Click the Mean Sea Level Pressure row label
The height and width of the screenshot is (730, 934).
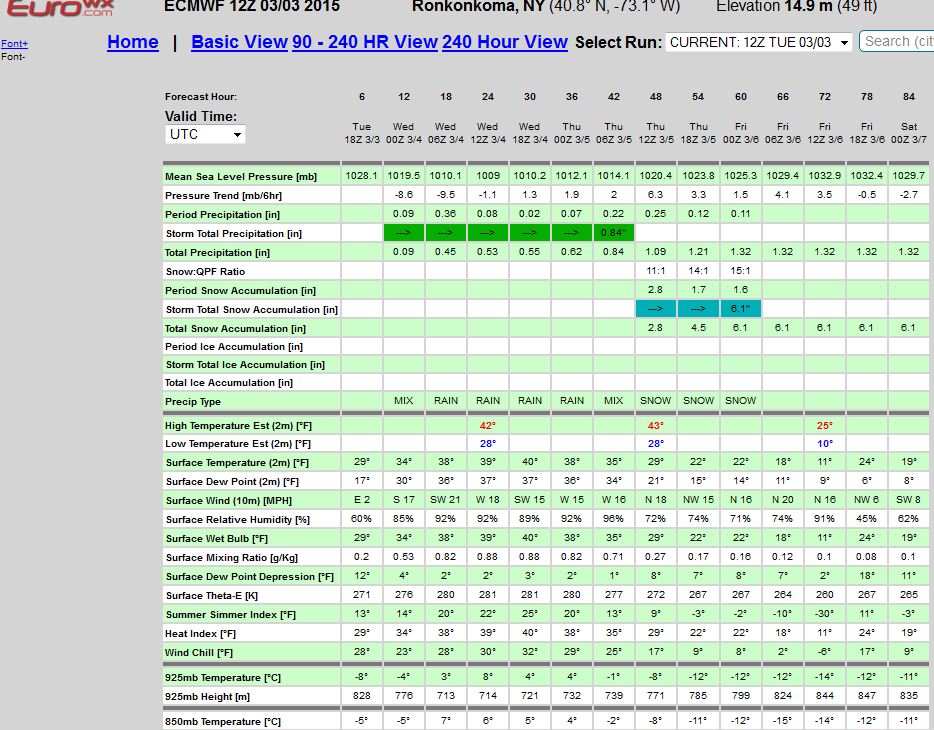click(x=241, y=177)
